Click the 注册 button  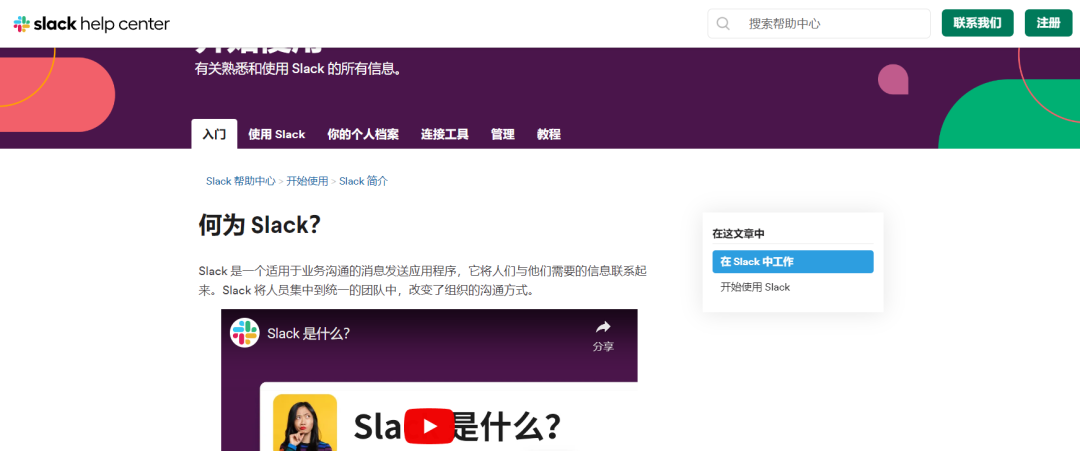[1048, 23]
